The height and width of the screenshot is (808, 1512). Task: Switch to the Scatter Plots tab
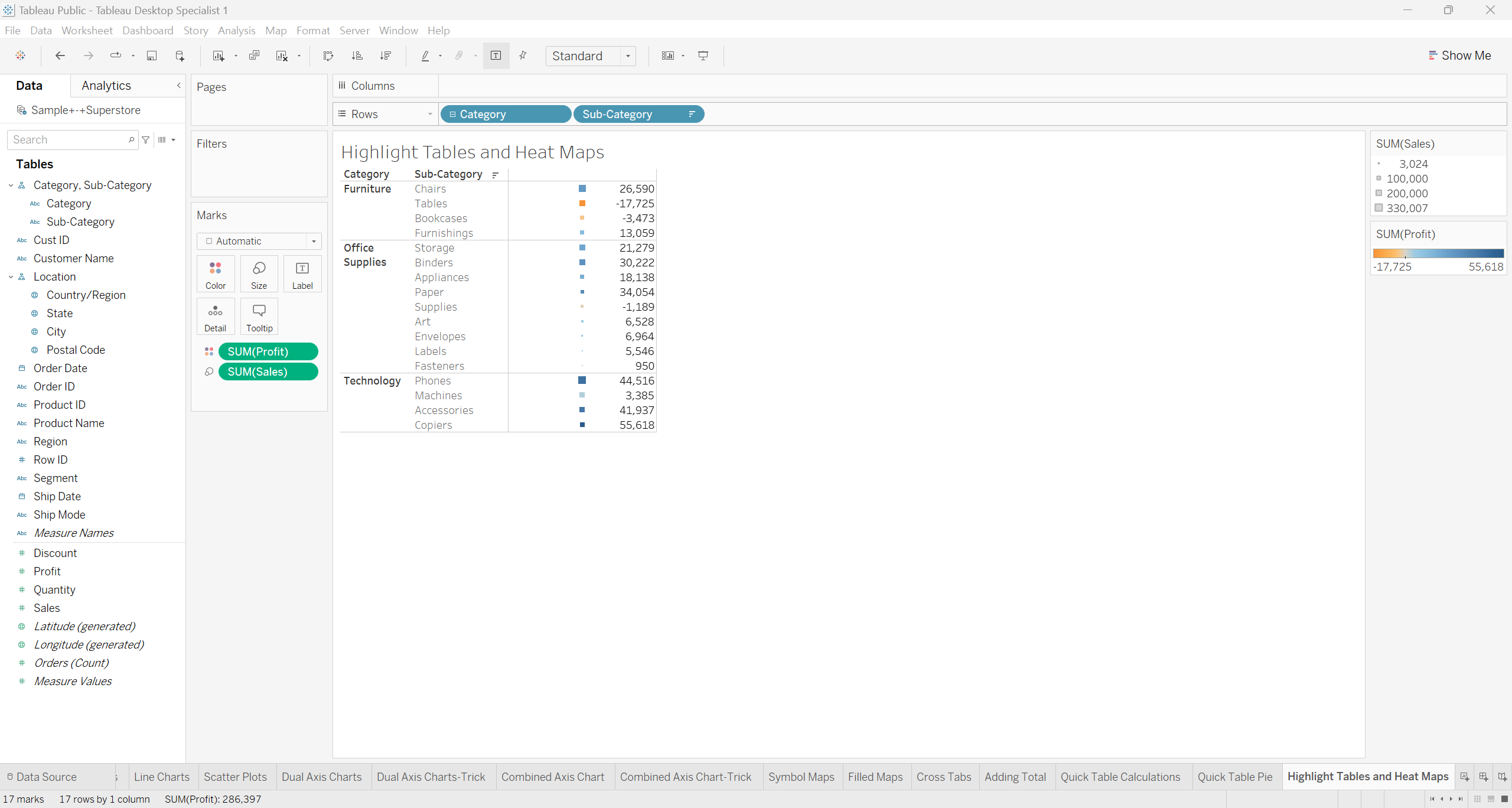point(235,777)
